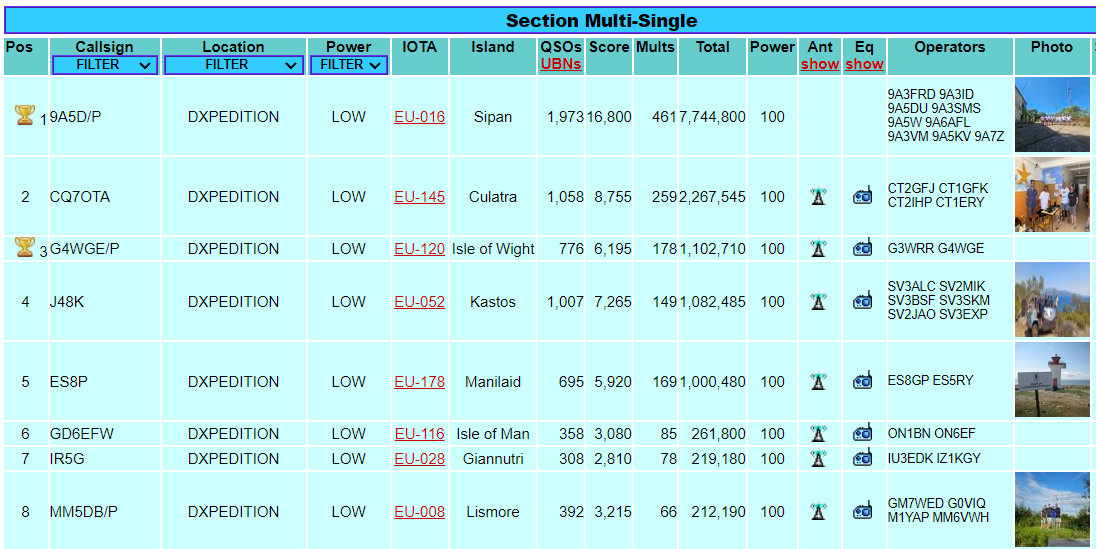
Task: Click island name Sipan
Action: pyautogui.click(x=493, y=117)
